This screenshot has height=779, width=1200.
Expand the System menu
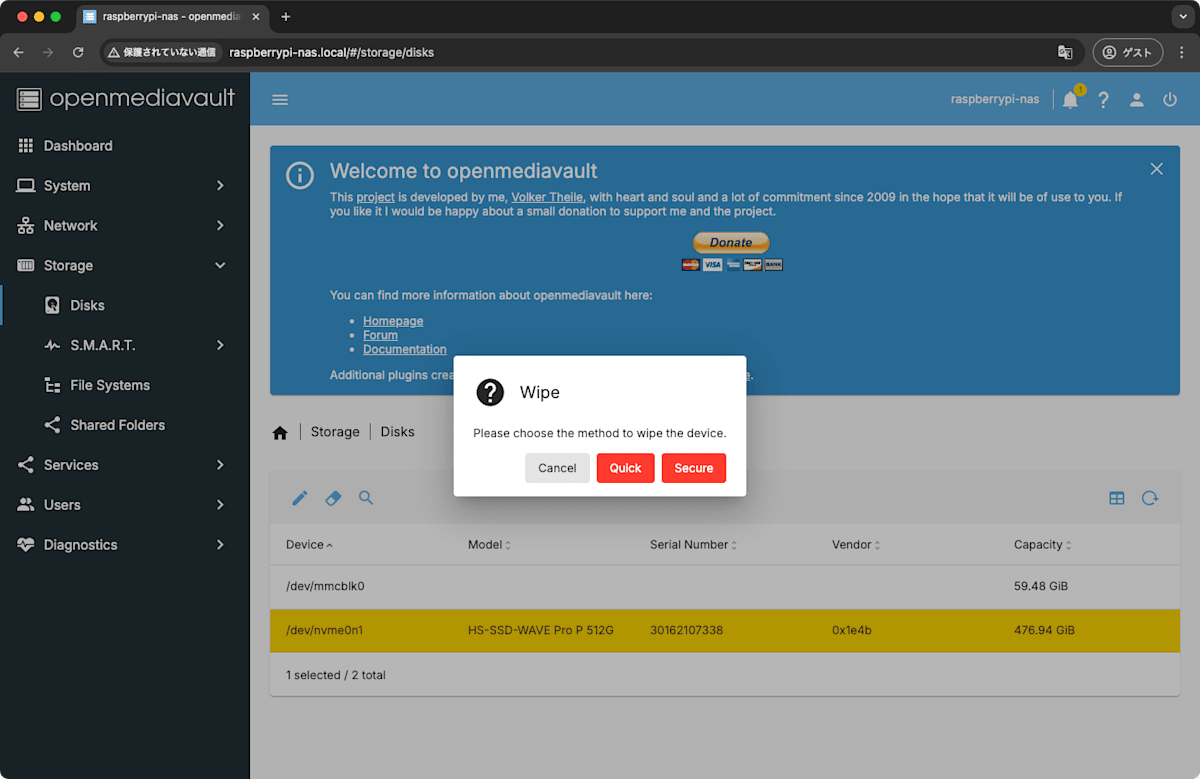(124, 186)
